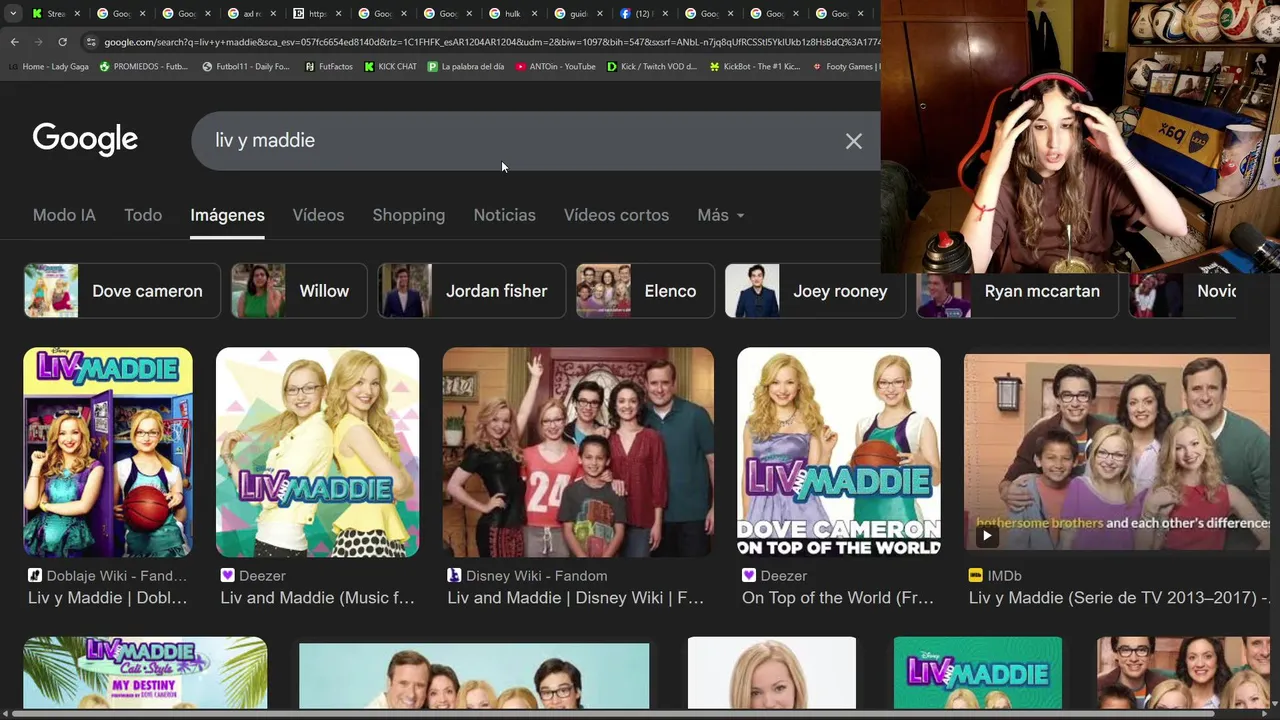Filter by Joey rooney chip
The width and height of the screenshot is (1280, 720).
click(815, 291)
